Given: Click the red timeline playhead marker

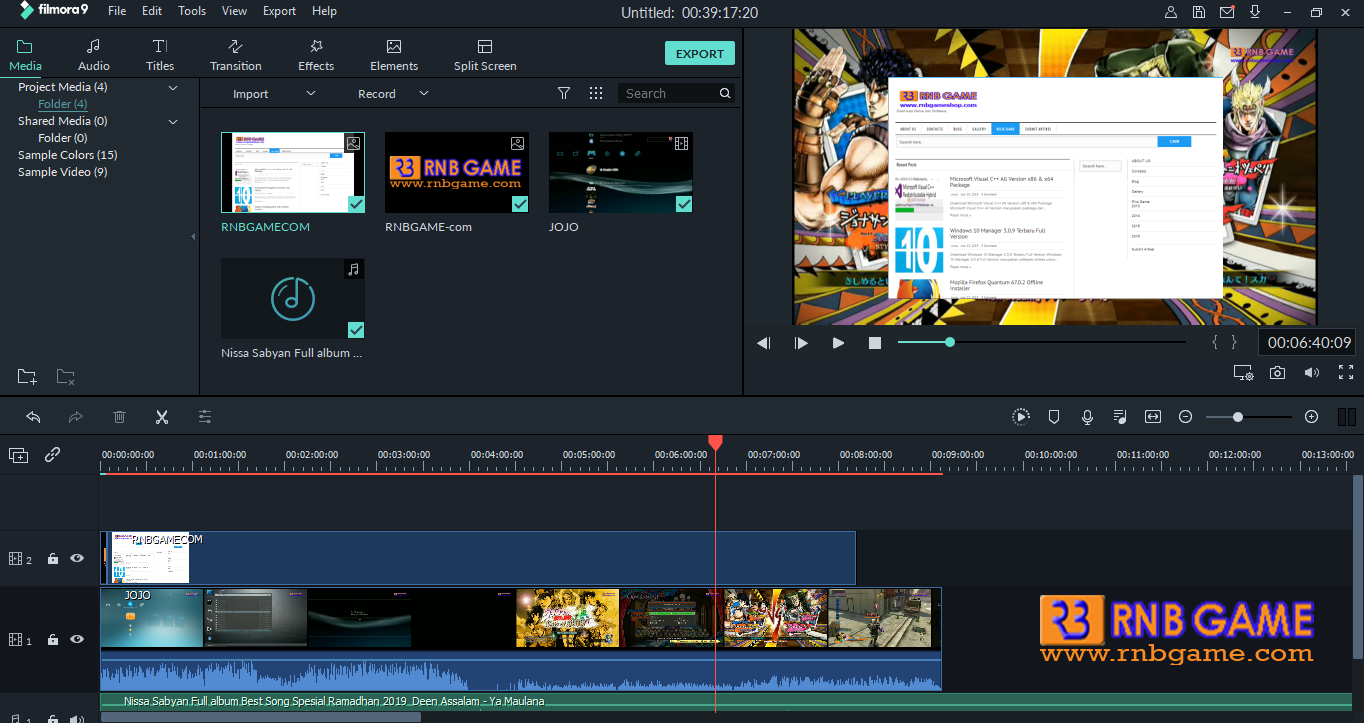Looking at the screenshot, I should pos(715,442).
